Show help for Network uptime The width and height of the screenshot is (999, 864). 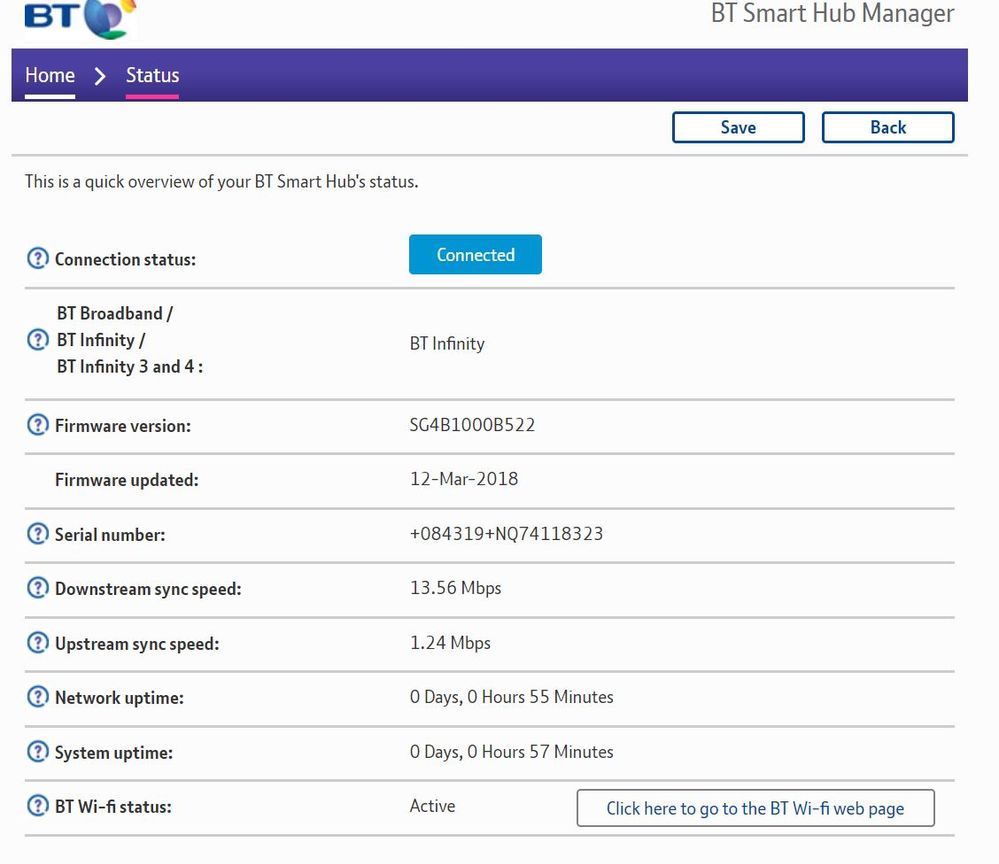37,697
